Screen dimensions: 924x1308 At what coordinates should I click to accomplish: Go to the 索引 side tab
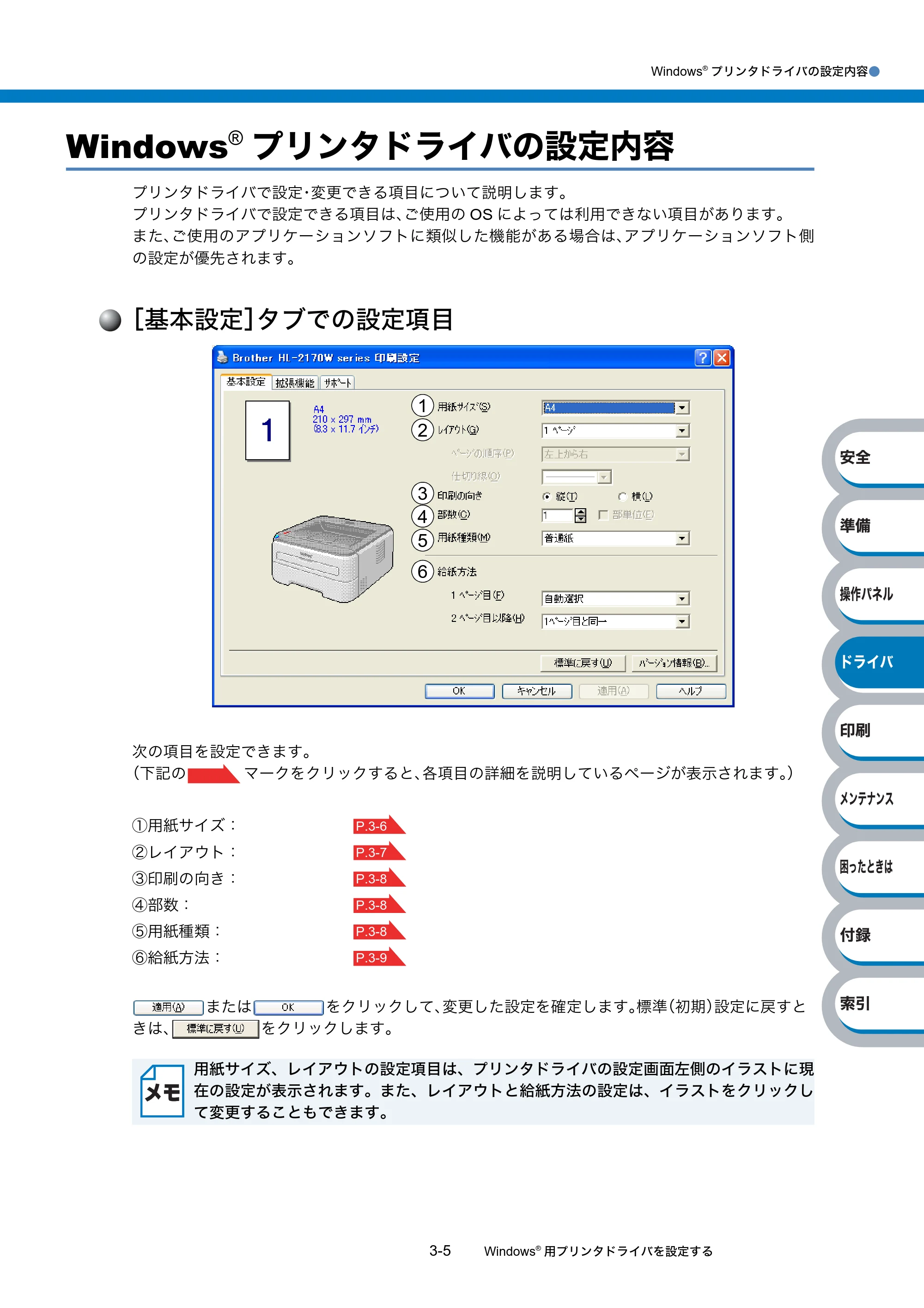(x=878, y=1003)
